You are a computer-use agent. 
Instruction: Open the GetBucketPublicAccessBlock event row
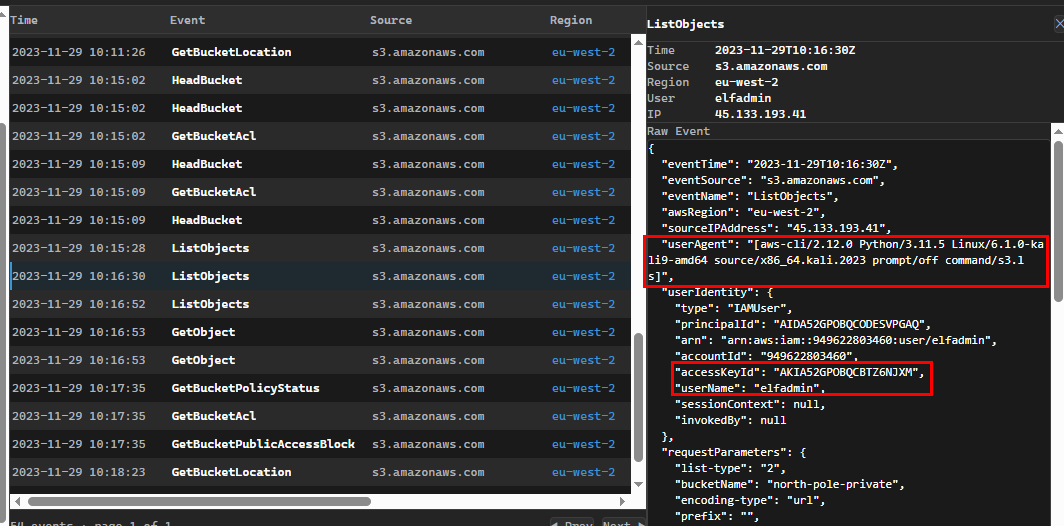[x=320, y=444]
